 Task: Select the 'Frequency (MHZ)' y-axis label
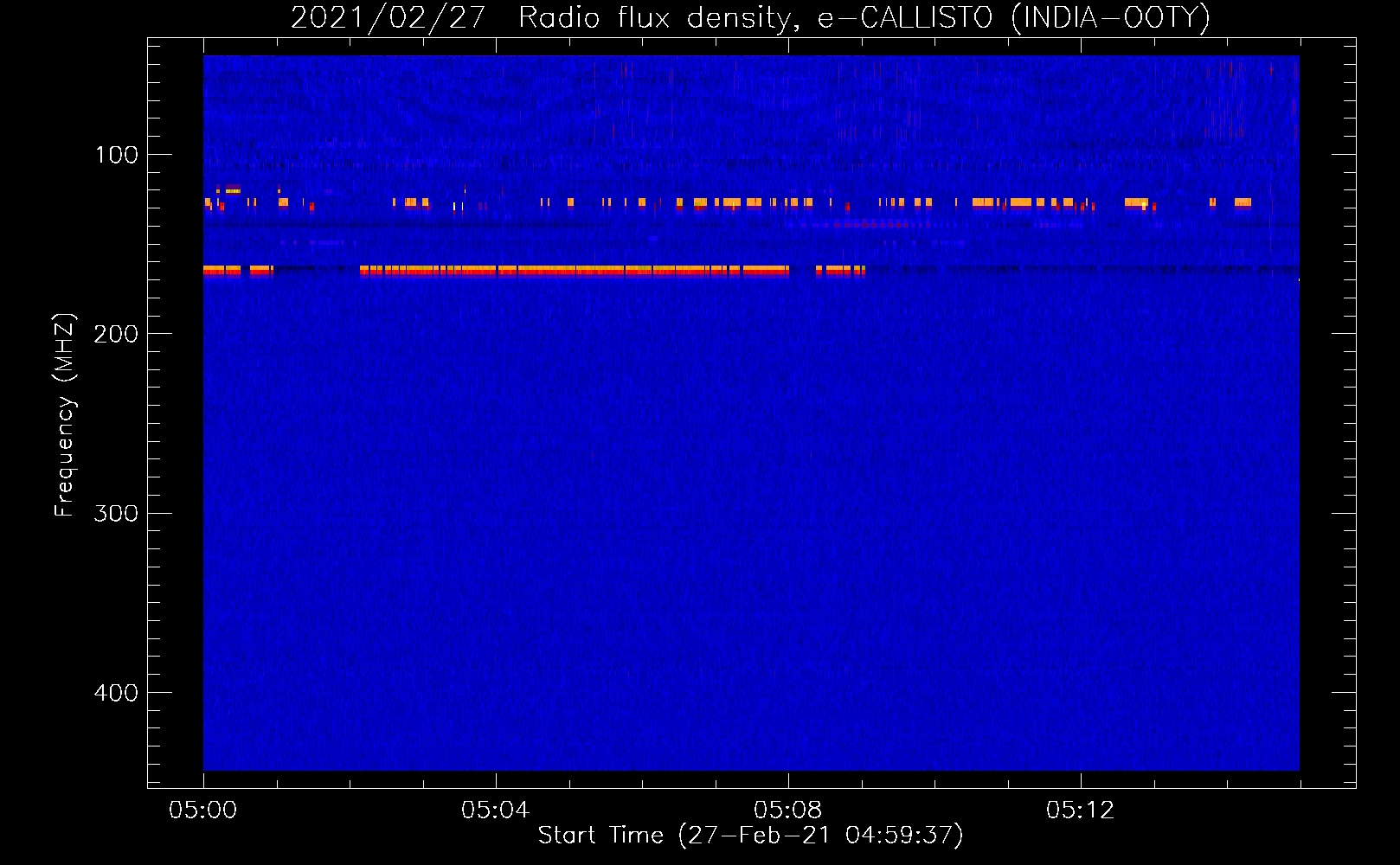pos(65,415)
